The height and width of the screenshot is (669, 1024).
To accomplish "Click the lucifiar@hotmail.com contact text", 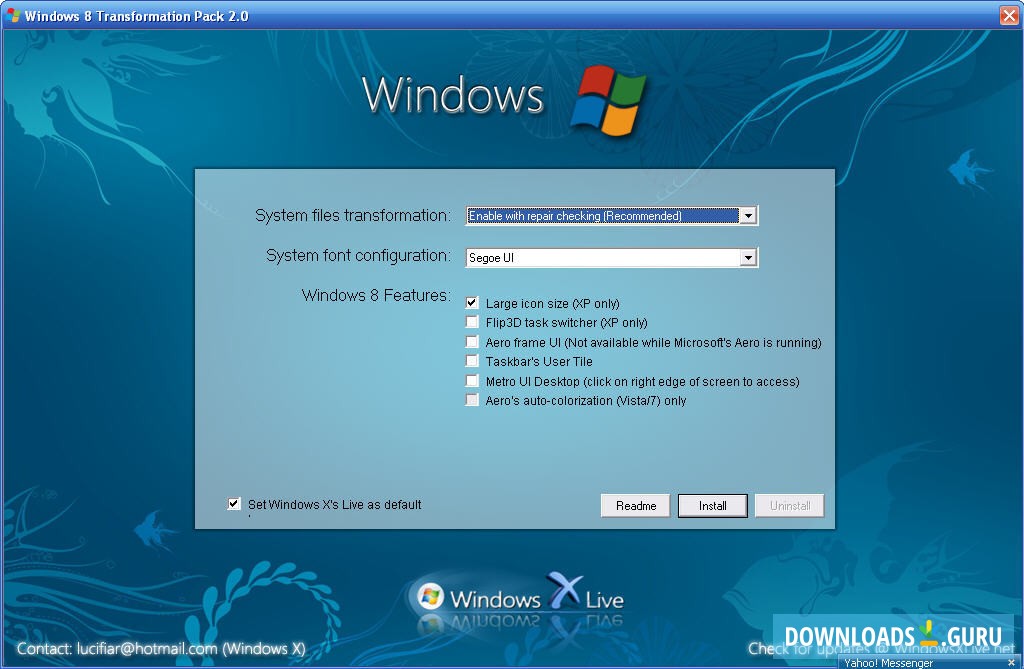I will pos(147,649).
